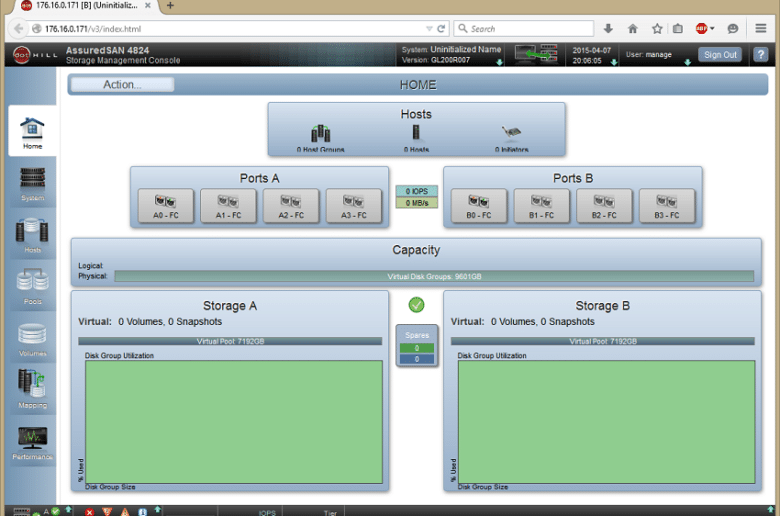Click the red X critical events icon
The width and height of the screenshot is (780, 516).
point(89,512)
